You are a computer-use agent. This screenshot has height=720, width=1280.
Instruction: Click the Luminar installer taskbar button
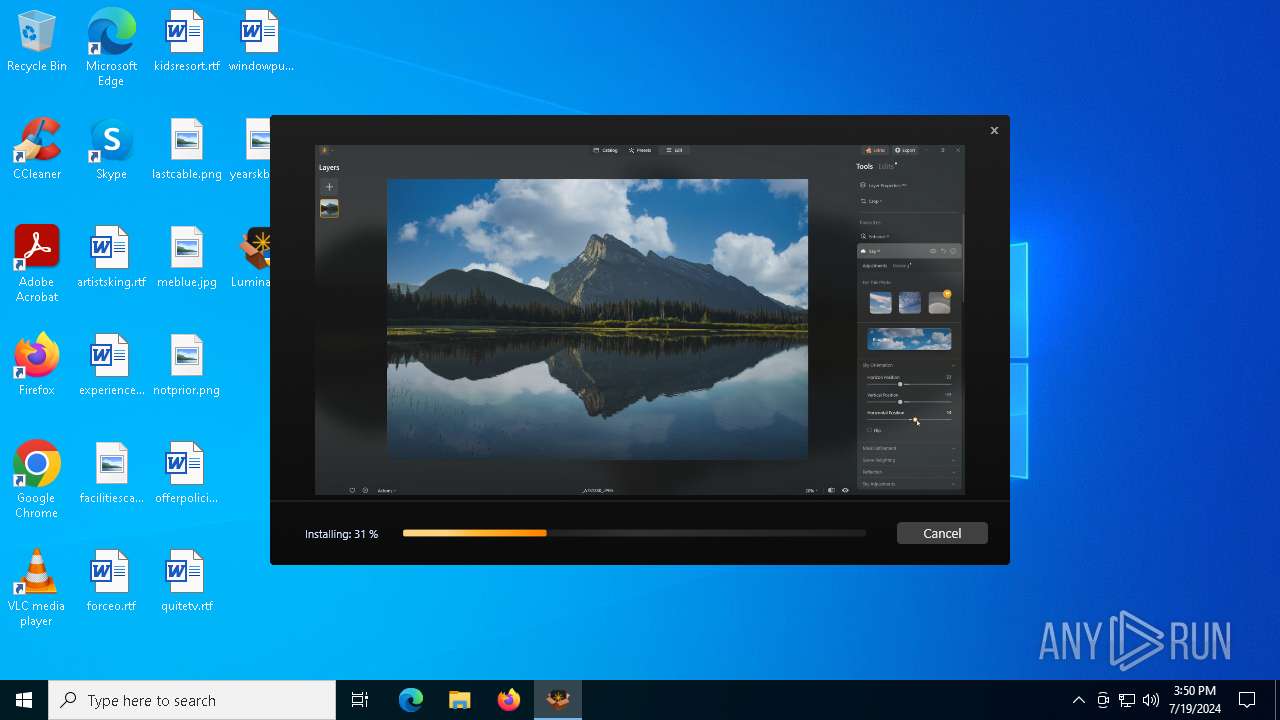pyautogui.click(x=558, y=700)
